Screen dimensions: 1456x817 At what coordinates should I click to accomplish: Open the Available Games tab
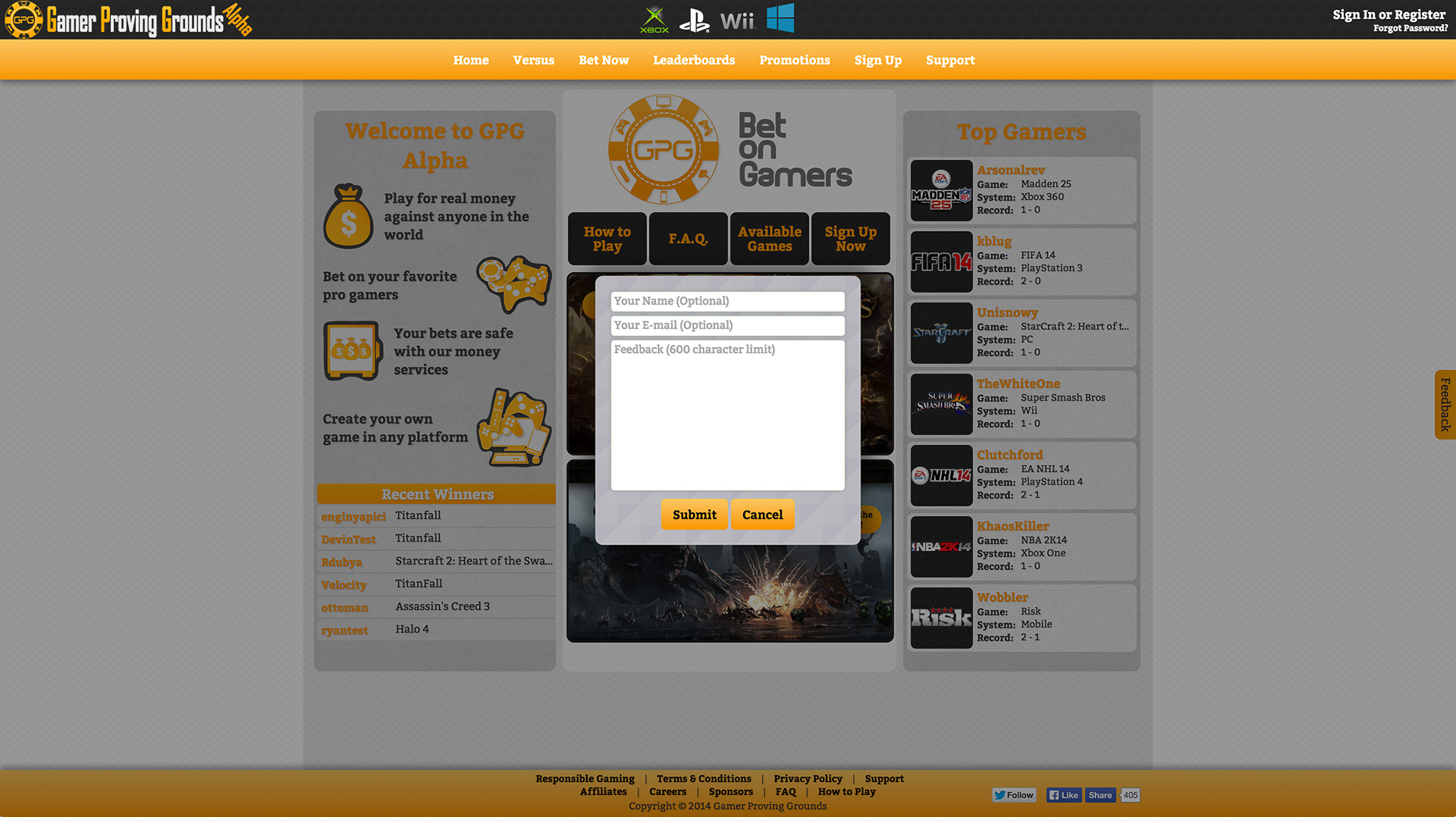[x=770, y=239]
